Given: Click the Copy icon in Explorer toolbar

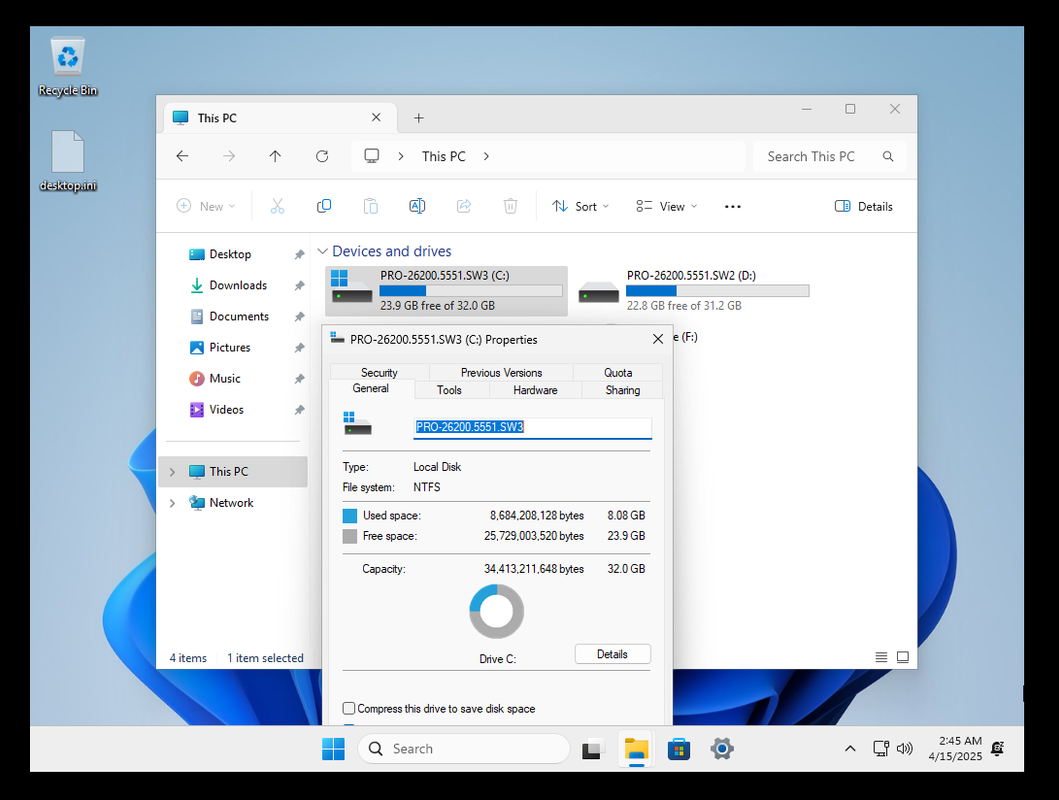Looking at the screenshot, I should pos(324,206).
